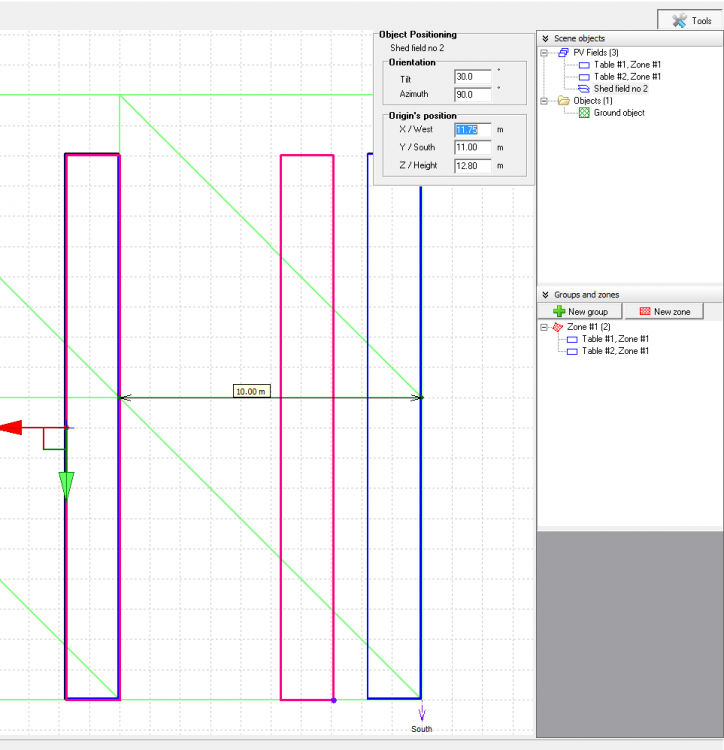Select the Ground object icon
Screen dimensions: 724x750
[584, 113]
